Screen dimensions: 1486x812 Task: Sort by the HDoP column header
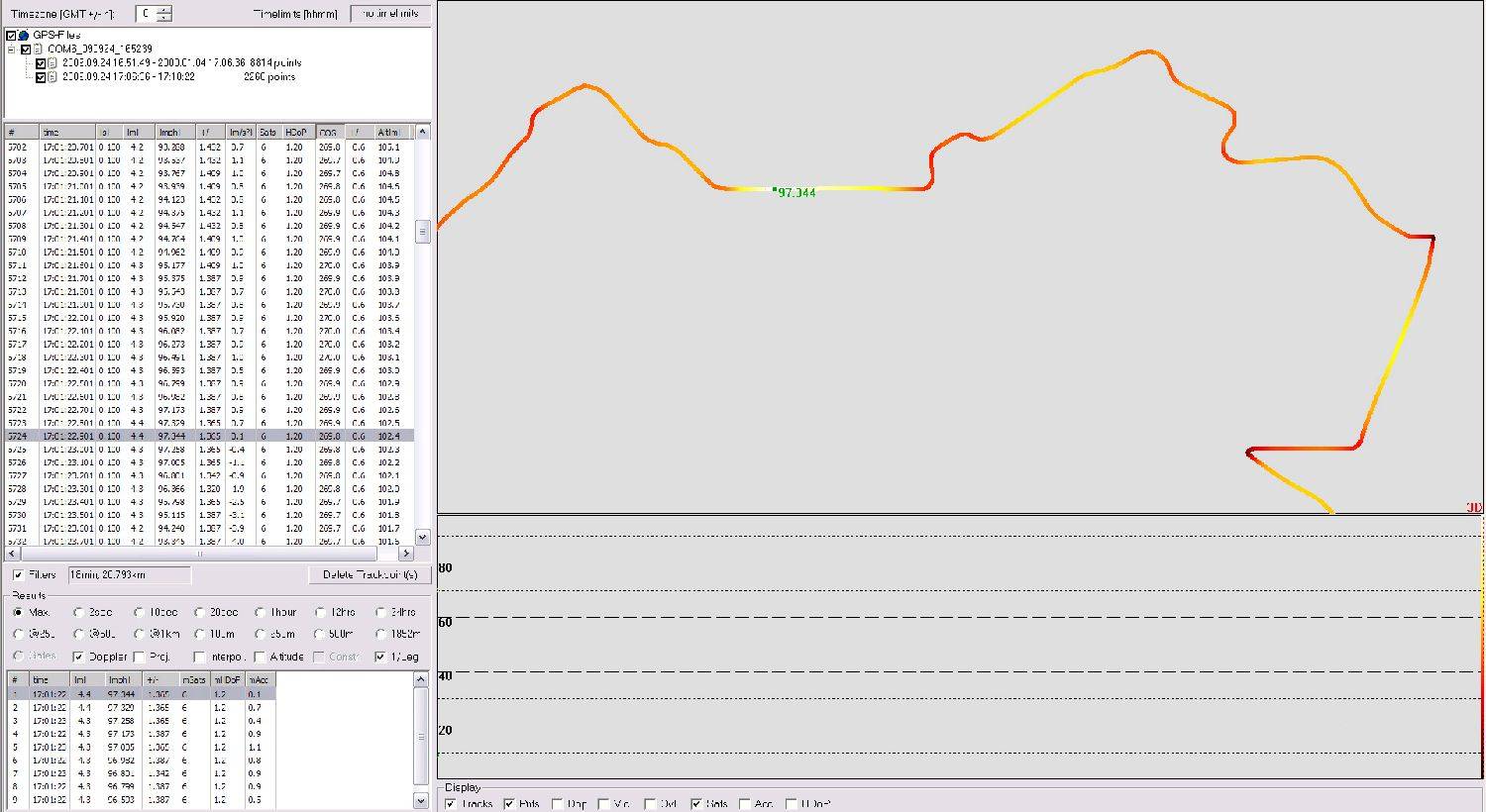(296, 132)
